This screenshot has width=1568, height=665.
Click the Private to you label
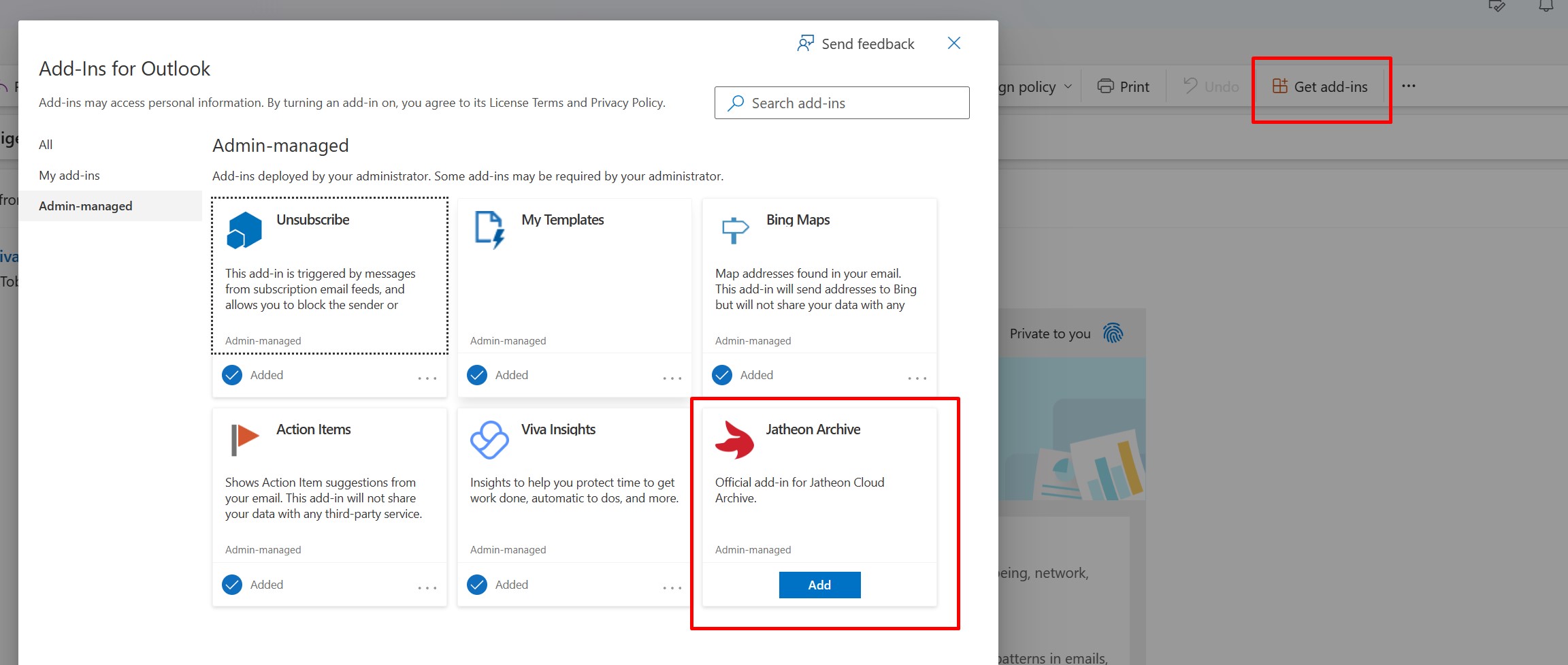coord(1050,334)
